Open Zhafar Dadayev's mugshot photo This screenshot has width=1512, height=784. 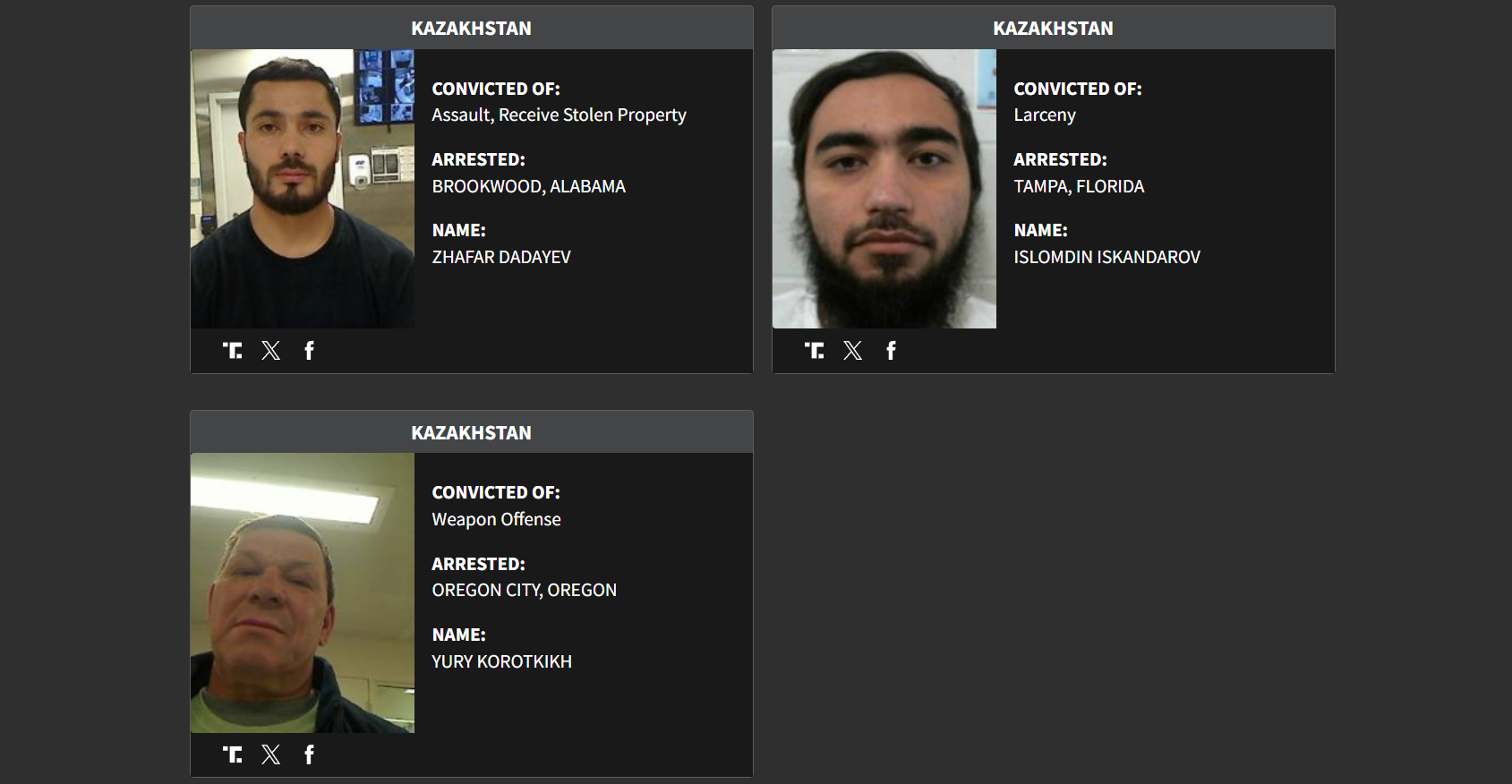[x=303, y=189]
